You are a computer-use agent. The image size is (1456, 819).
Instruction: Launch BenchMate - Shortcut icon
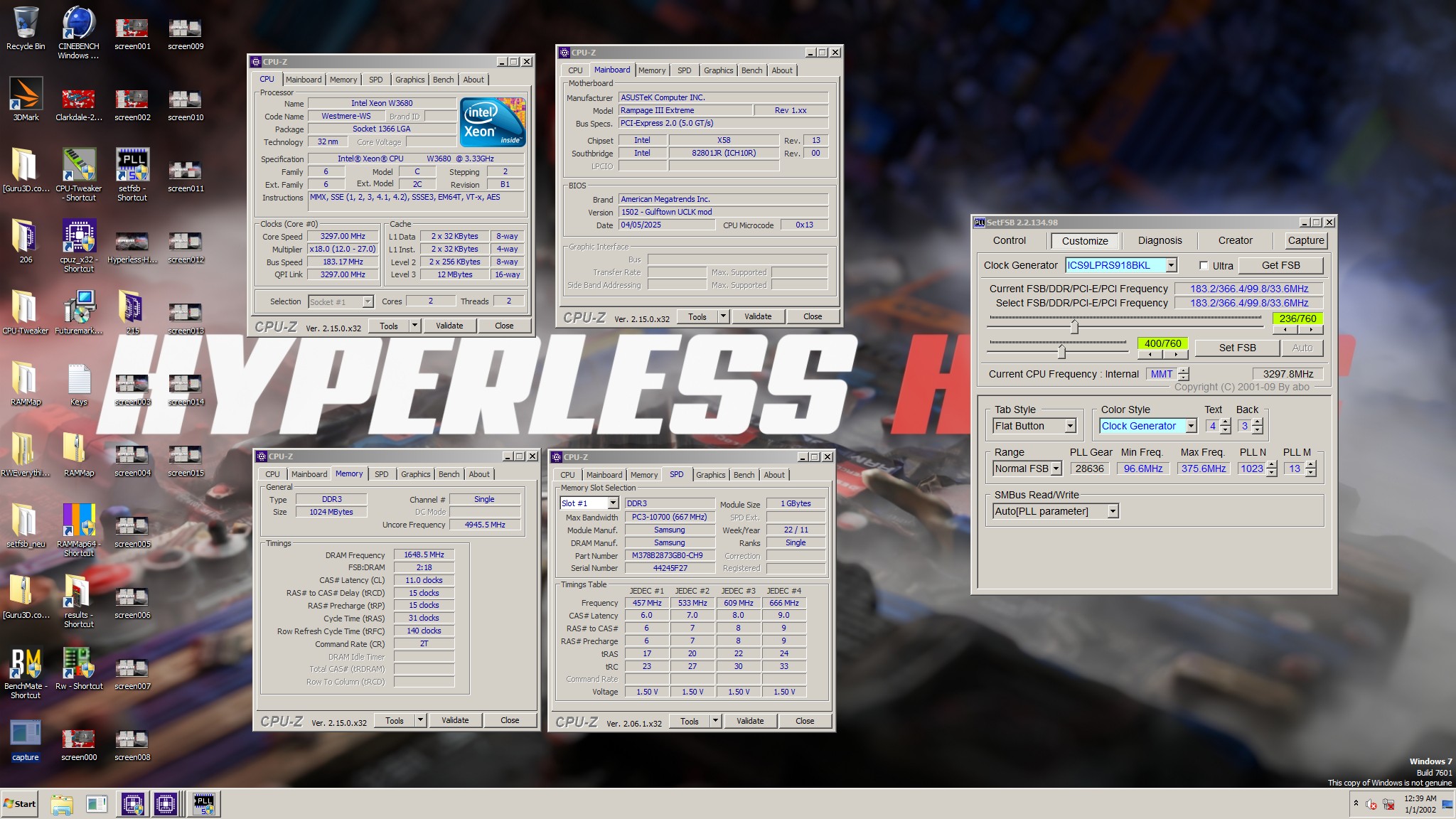[x=26, y=672]
